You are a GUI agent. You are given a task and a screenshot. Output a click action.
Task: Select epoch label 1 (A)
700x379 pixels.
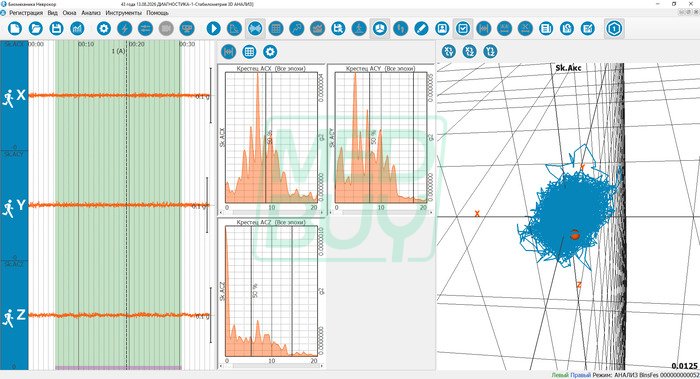tap(118, 51)
